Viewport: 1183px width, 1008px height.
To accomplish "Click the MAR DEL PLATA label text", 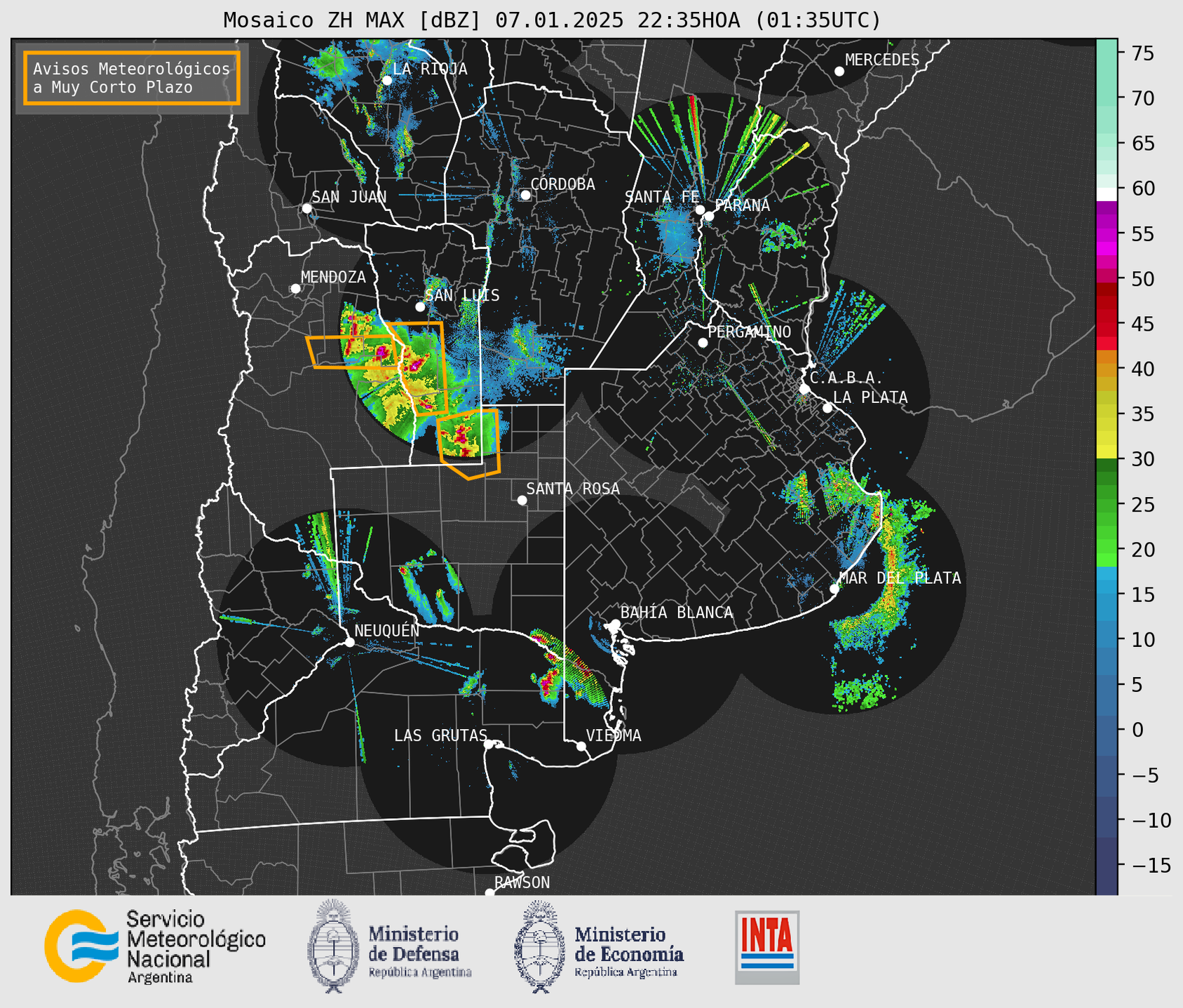I will 900,578.
